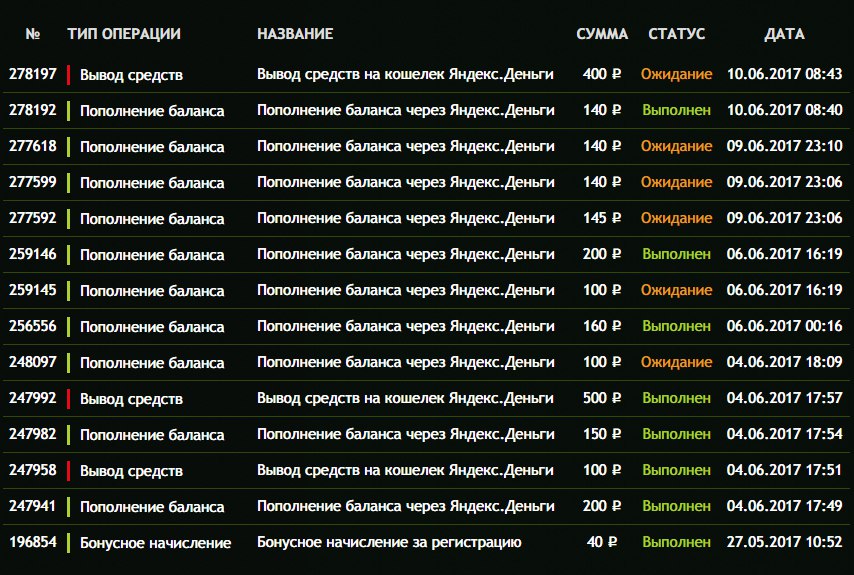The height and width of the screenshot is (575, 854).
Task: Click Ожидание status of operation 248097
Action: coord(676,362)
